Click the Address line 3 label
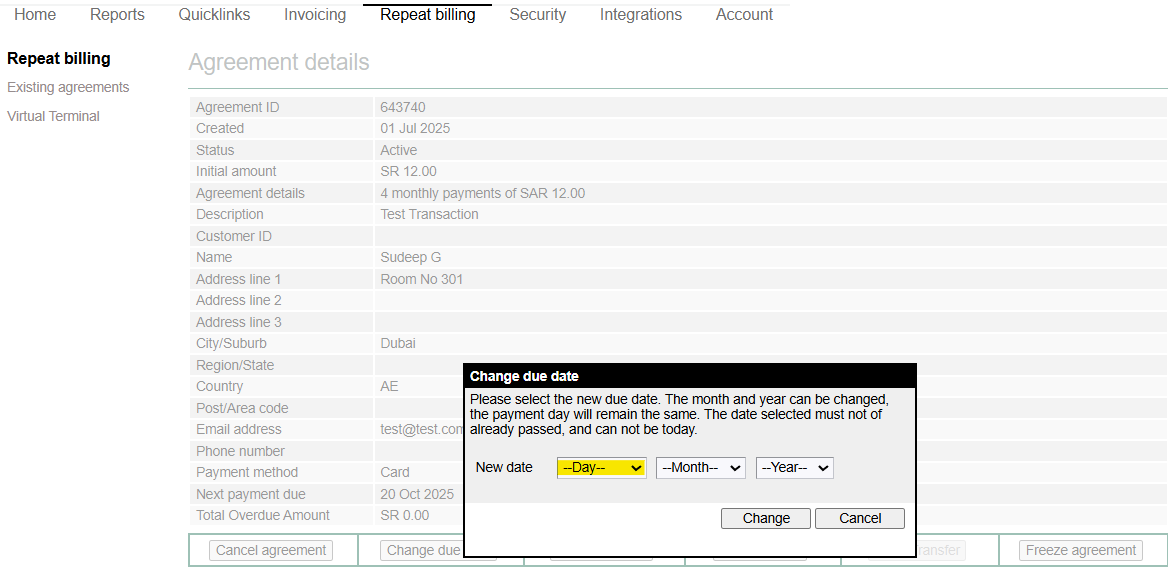 238,322
